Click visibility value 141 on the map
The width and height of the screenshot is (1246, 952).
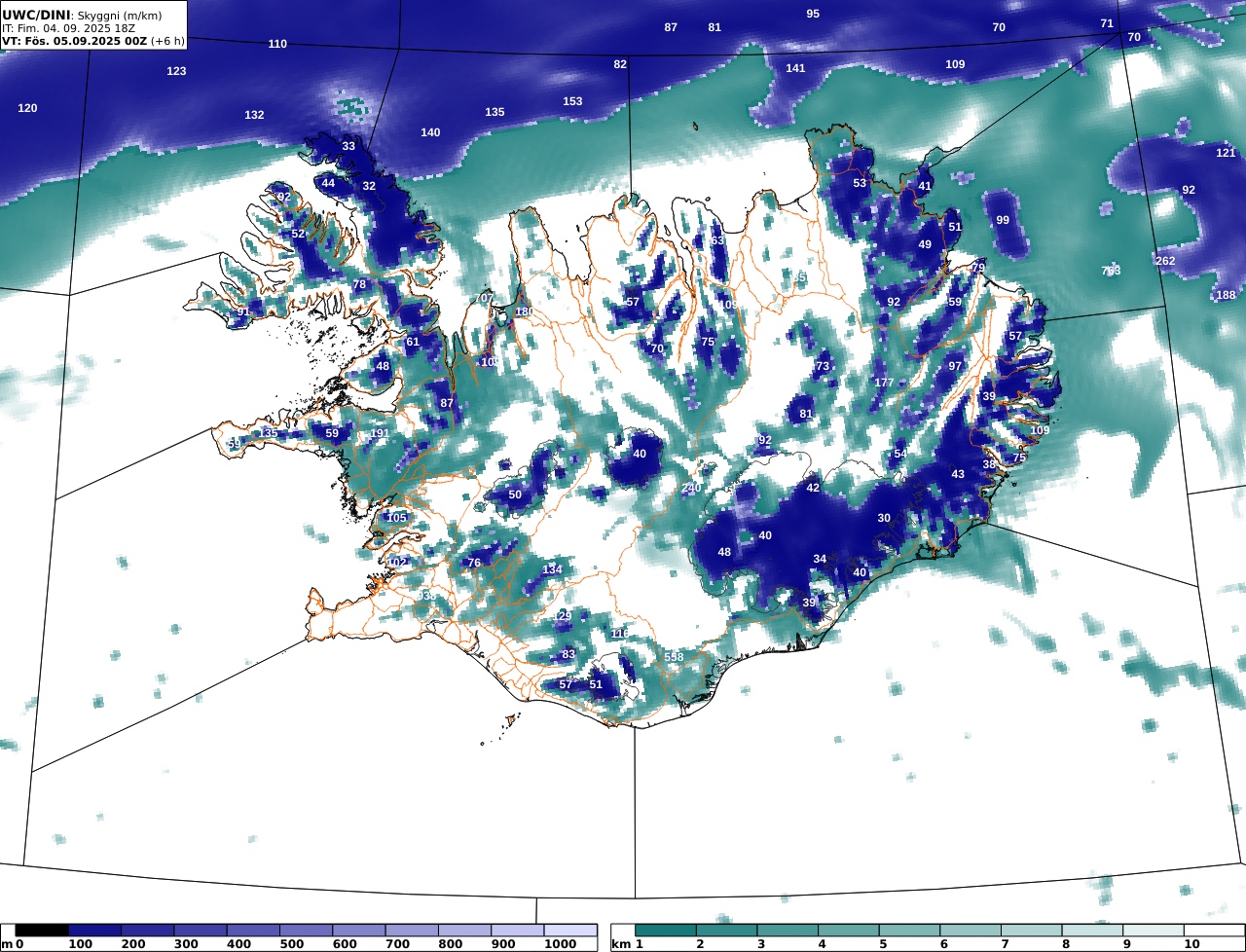(795, 68)
